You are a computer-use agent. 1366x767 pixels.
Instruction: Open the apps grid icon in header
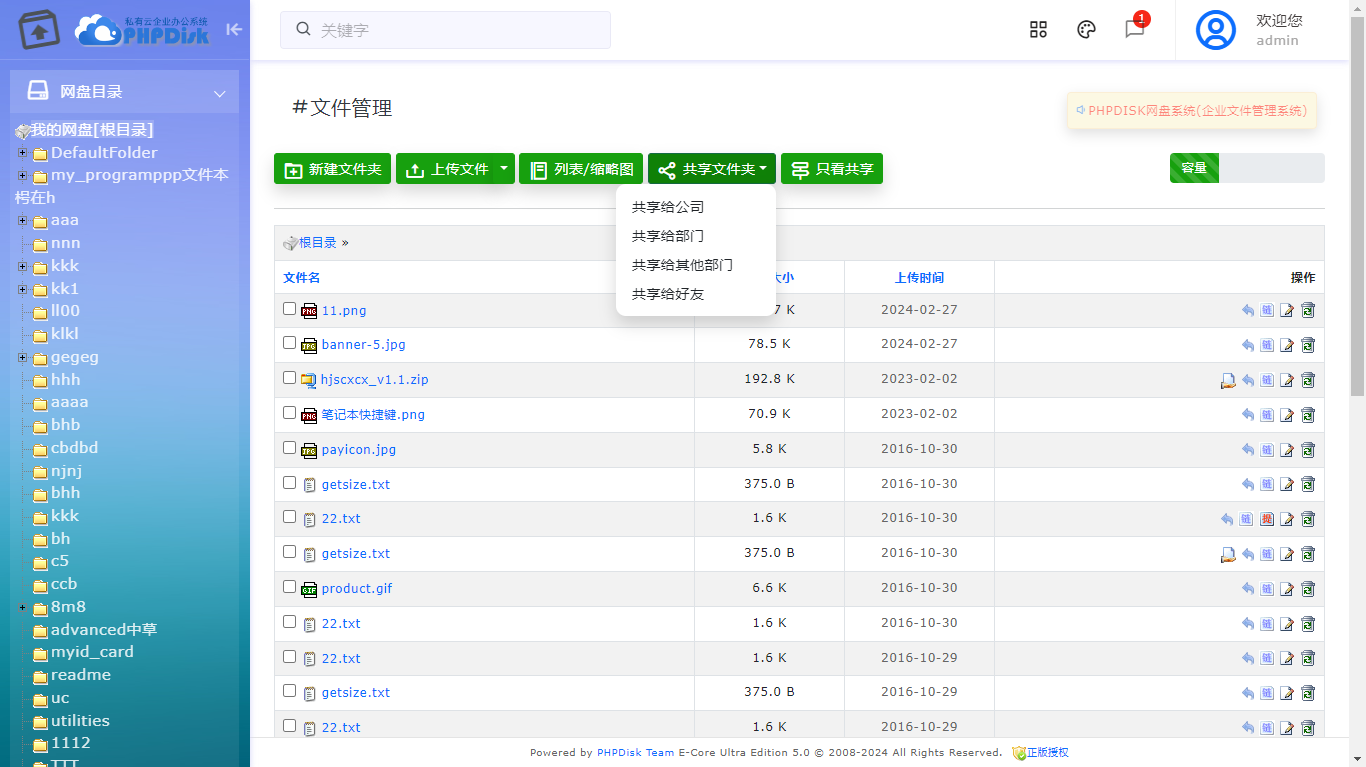(1038, 30)
